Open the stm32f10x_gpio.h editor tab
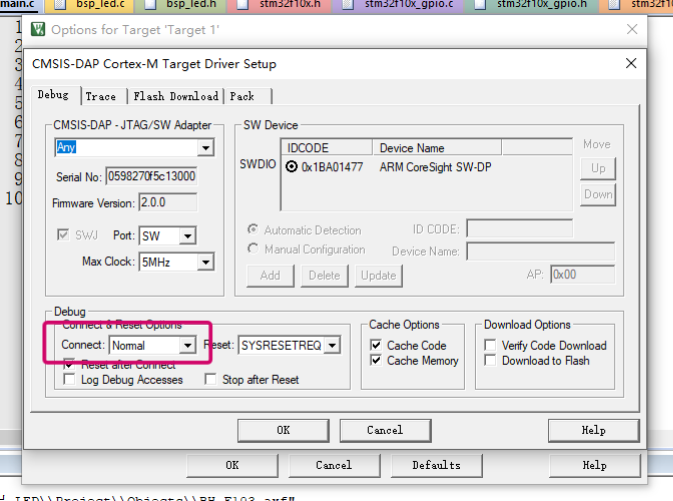Viewport: 673px width, 501px height. point(532,5)
